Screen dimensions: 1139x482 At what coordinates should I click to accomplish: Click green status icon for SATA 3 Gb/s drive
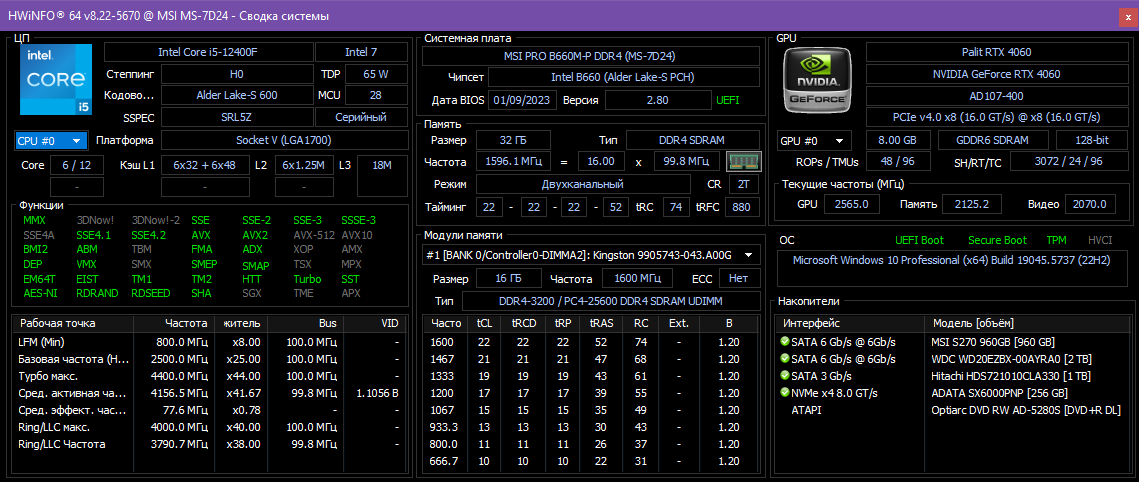(785, 376)
